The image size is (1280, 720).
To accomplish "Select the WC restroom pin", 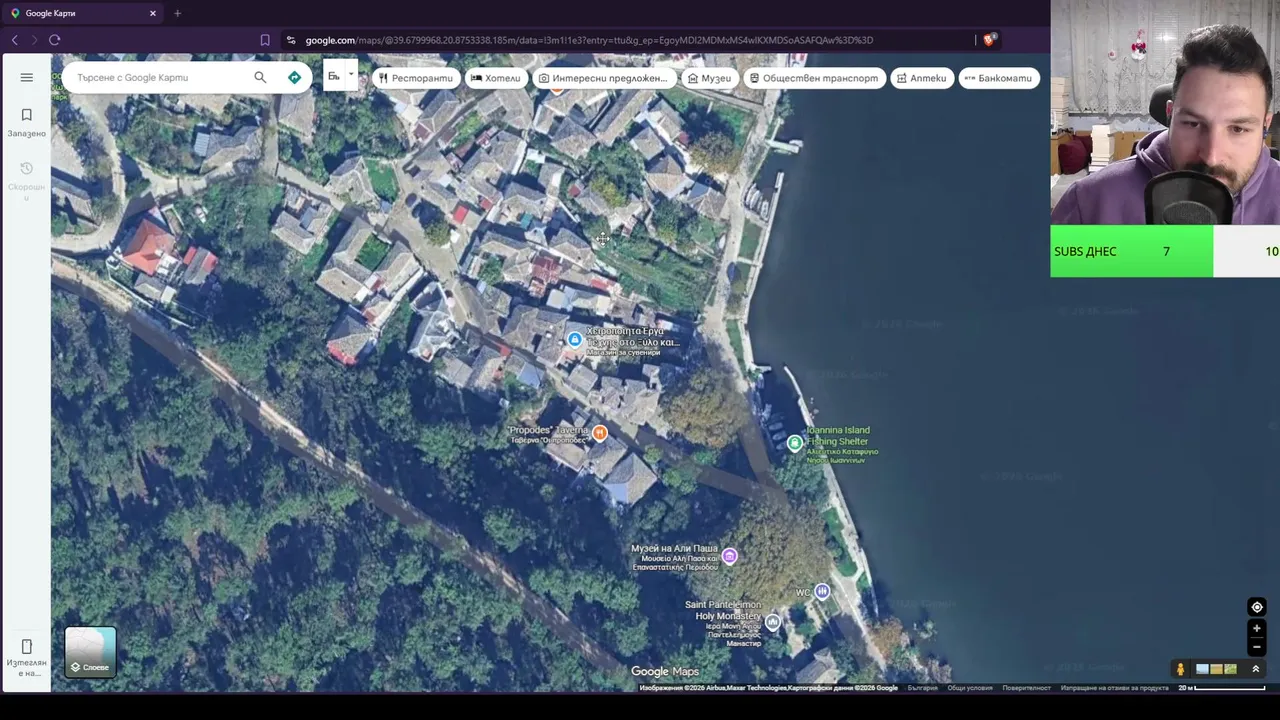I will tap(822, 591).
